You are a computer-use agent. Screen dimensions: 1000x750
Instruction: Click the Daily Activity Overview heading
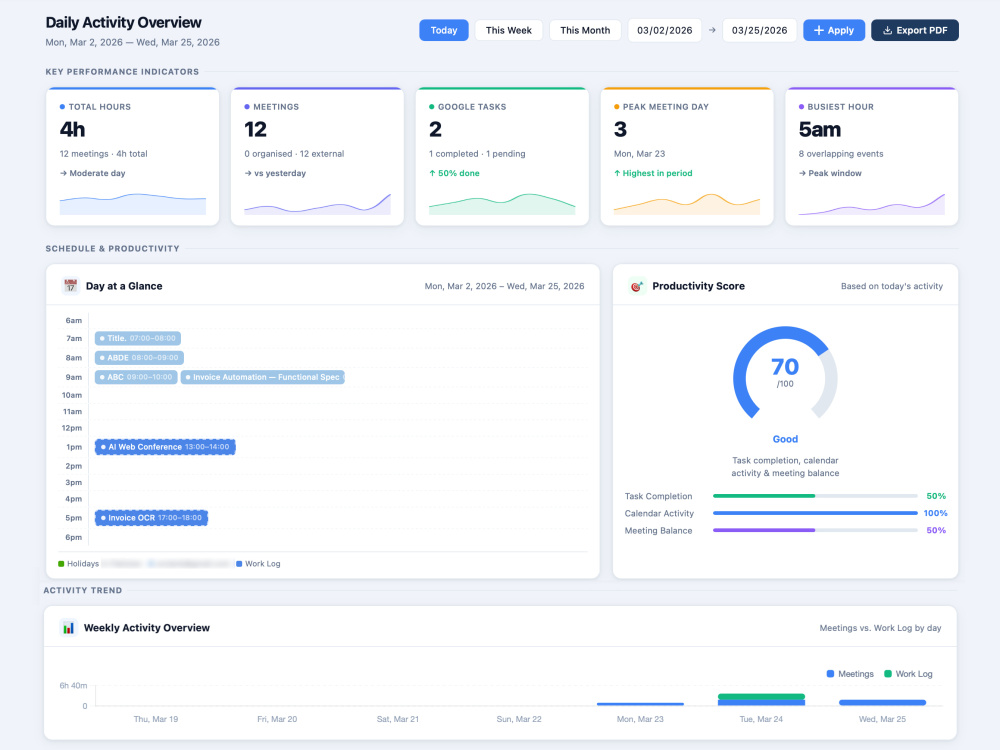click(x=123, y=22)
